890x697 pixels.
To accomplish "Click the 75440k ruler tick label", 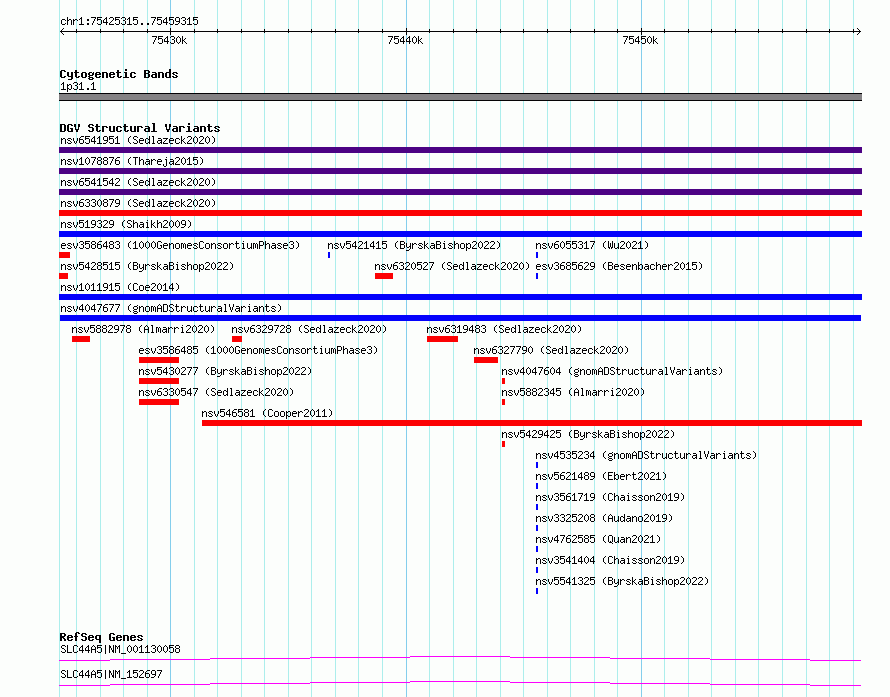I will [x=405, y=40].
